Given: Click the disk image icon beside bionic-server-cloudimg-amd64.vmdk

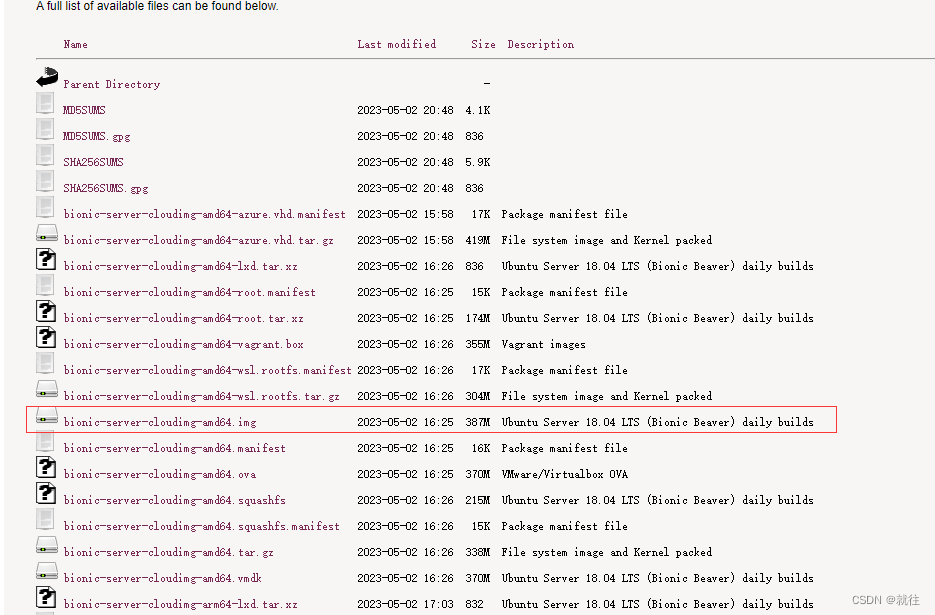Looking at the screenshot, I should tap(46, 571).
